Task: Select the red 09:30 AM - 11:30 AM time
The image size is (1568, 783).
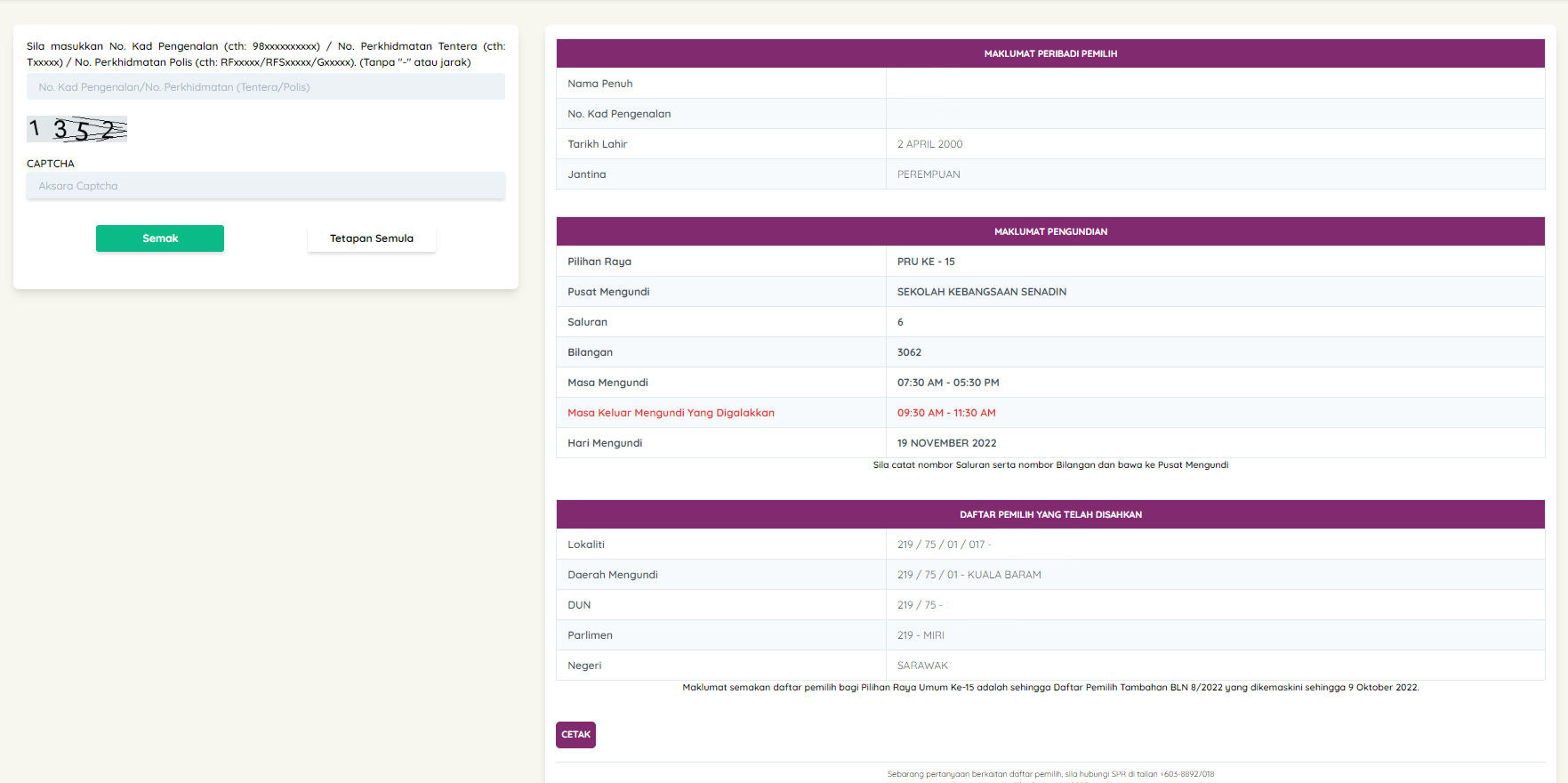Action: [945, 413]
